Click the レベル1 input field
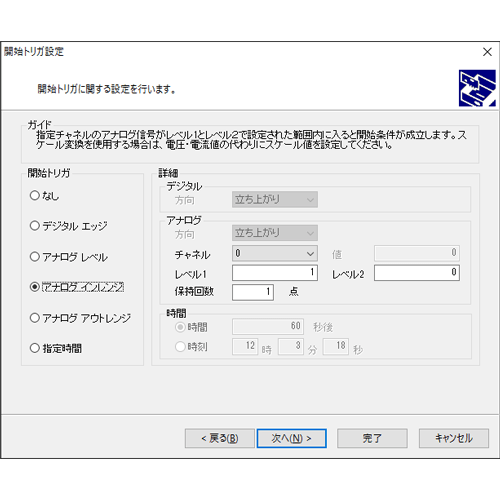This screenshot has width=500, height=500. [x=275, y=273]
